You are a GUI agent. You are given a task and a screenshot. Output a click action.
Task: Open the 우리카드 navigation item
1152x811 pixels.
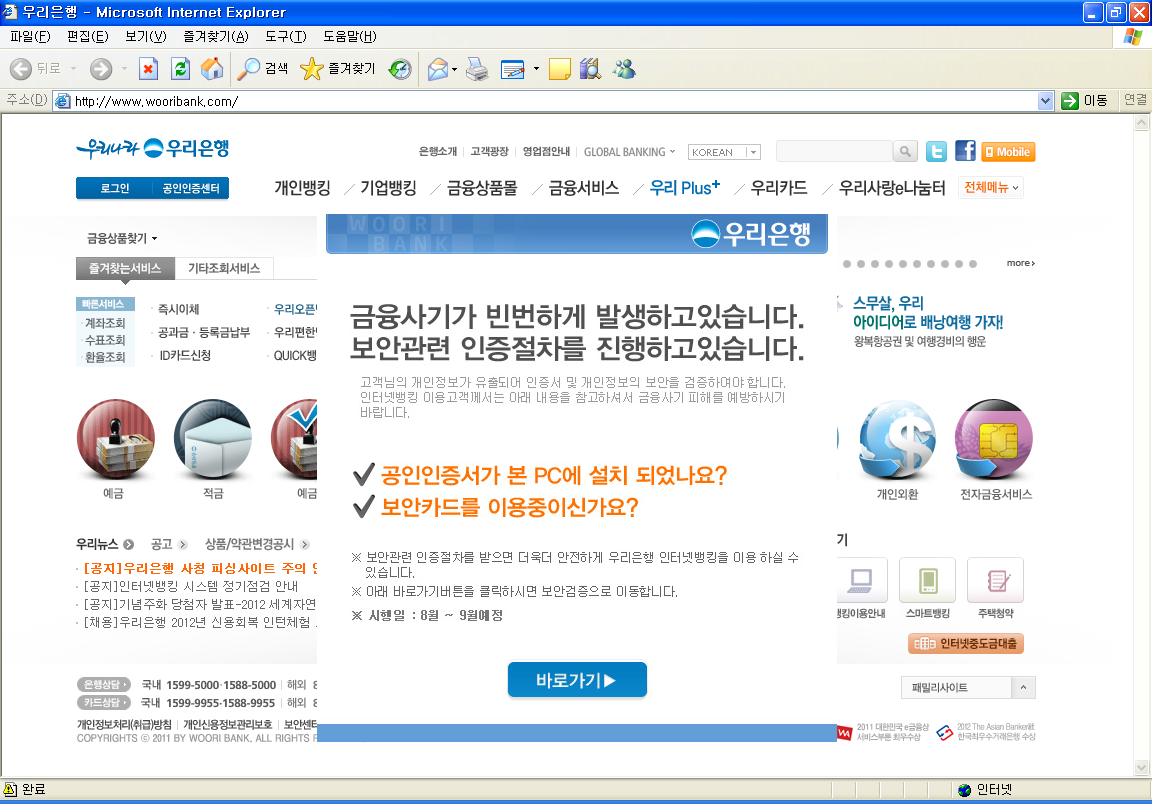click(x=779, y=188)
